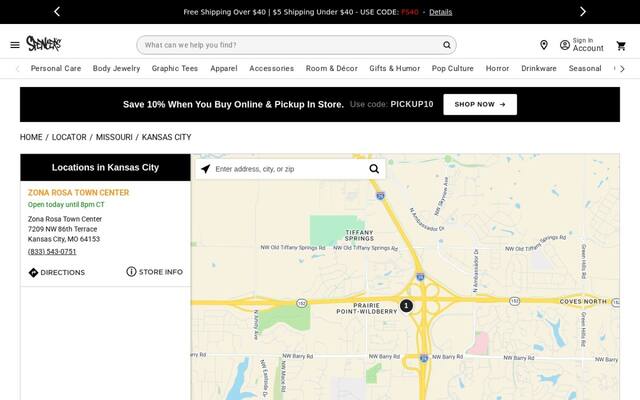Click Open today until 8pm CT text
Screen dimensions: 640x400
click(x=66, y=204)
